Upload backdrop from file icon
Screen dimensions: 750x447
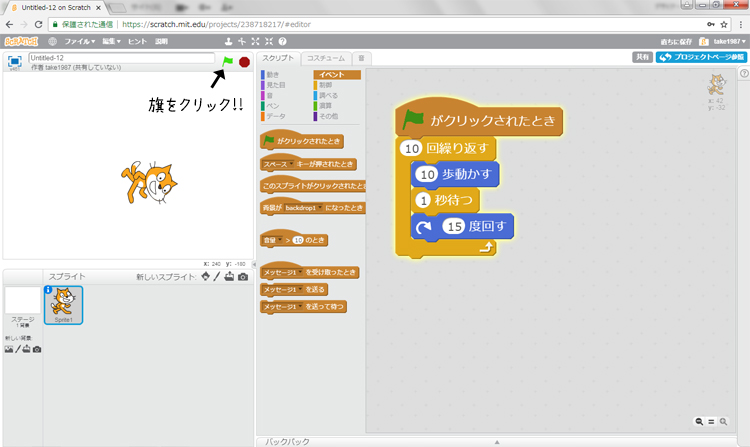click(26, 349)
